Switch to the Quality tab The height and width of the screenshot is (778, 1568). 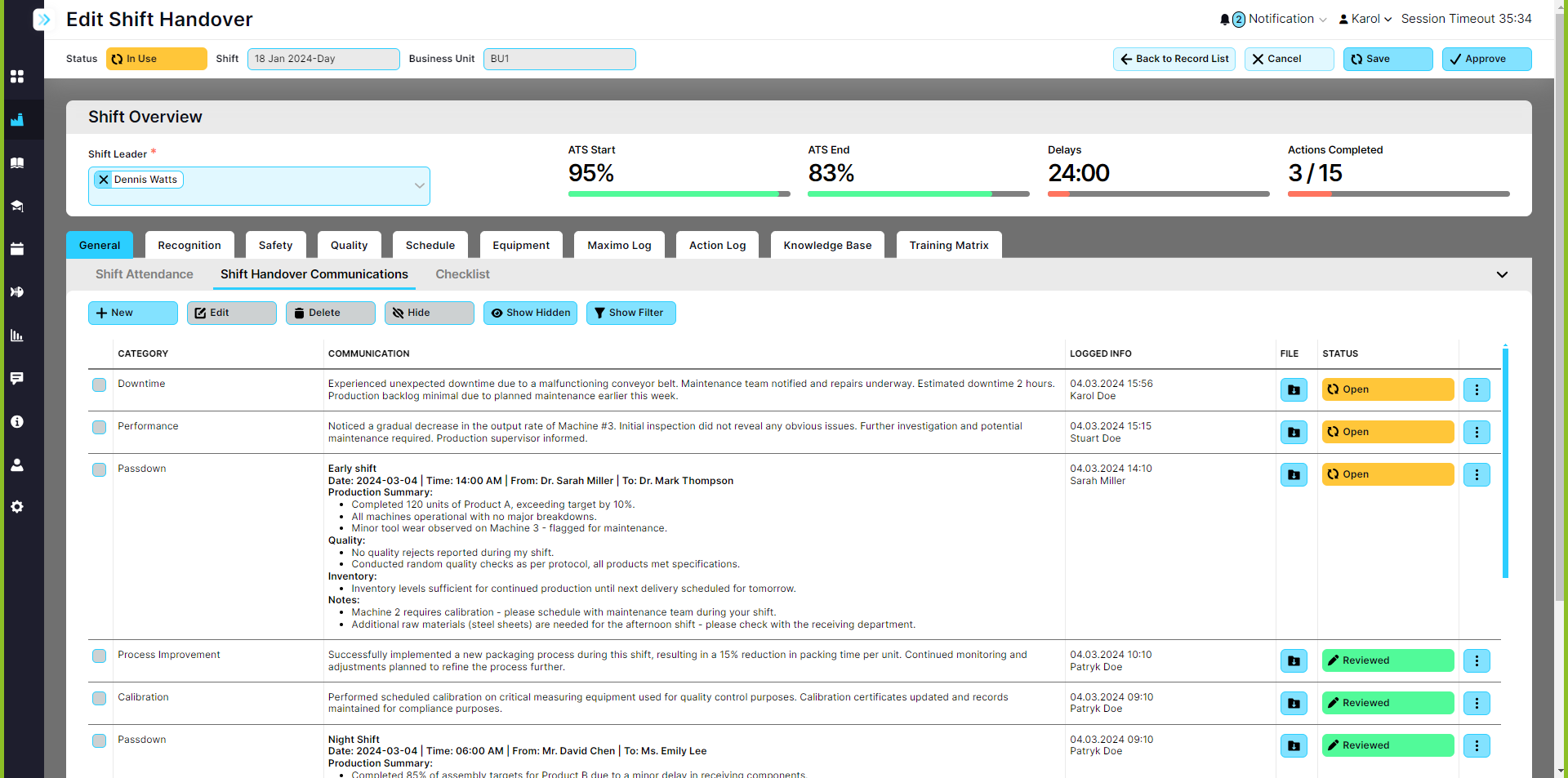point(349,245)
